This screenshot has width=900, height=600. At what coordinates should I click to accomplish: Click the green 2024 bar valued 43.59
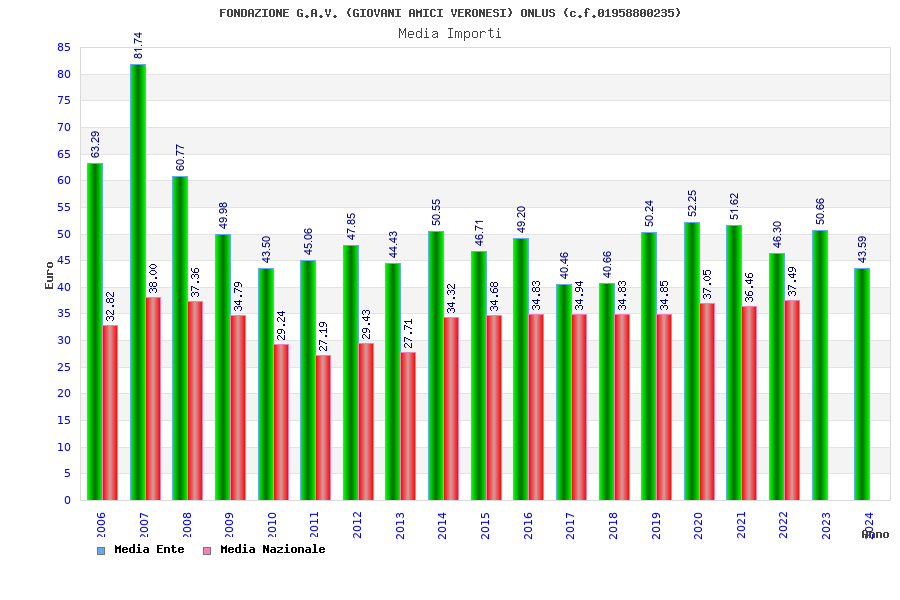pyautogui.click(x=862, y=384)
